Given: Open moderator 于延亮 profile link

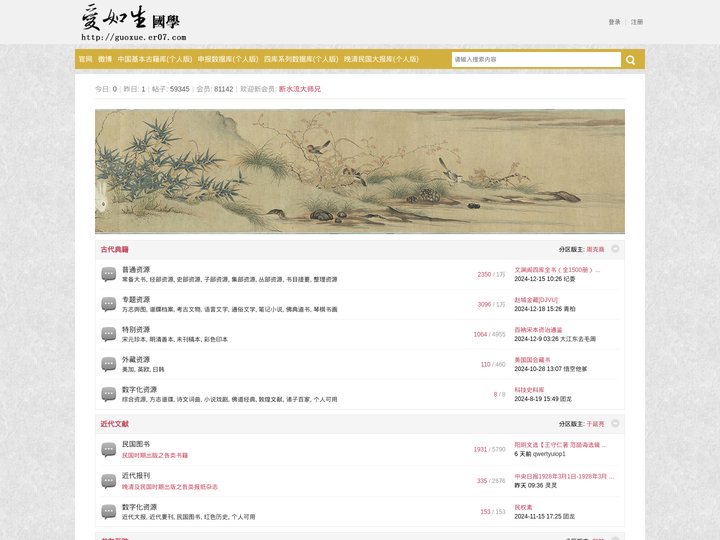Looking at the screenshot, I should (x=595, y=424).
